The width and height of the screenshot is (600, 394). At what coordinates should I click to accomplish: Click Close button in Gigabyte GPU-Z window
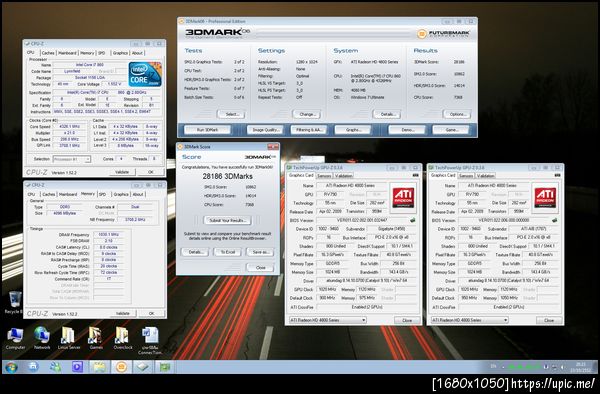(407, 320)
